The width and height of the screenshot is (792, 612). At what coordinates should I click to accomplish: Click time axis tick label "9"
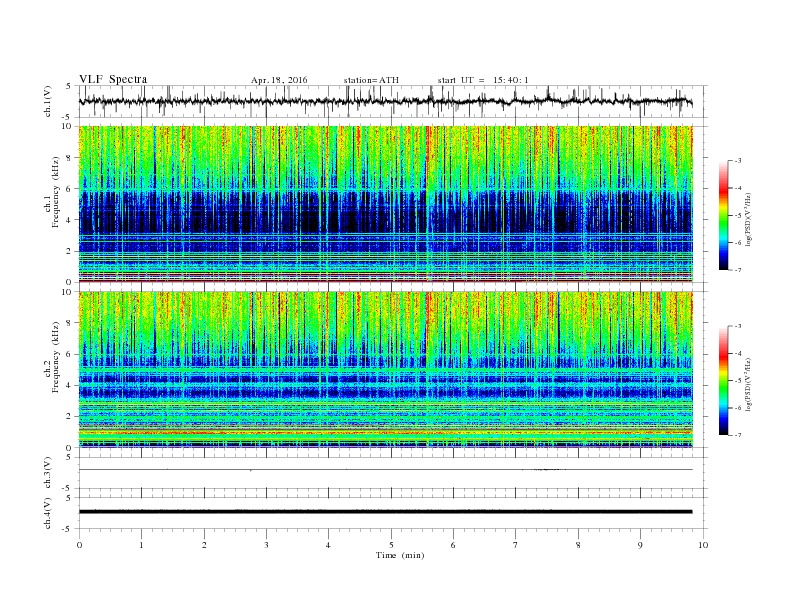(640, 545)
